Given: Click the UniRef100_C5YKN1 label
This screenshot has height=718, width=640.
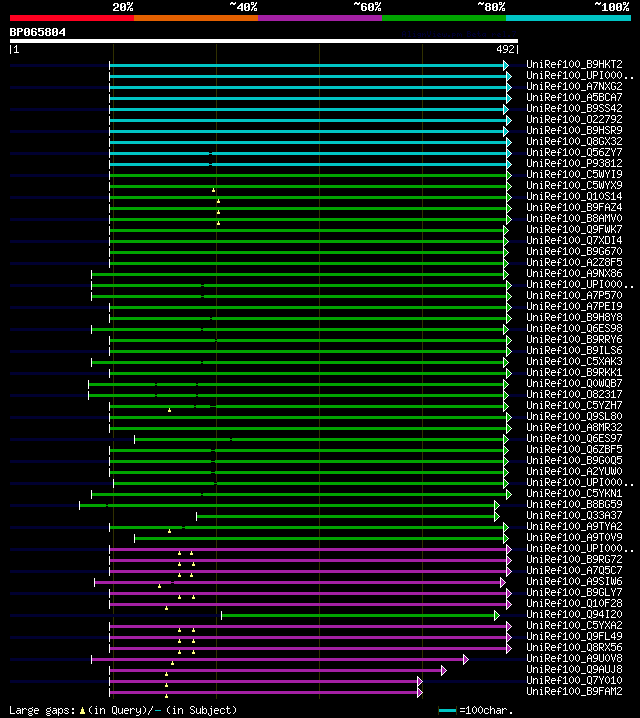Looking at the screenshot, I should point(574,493).
